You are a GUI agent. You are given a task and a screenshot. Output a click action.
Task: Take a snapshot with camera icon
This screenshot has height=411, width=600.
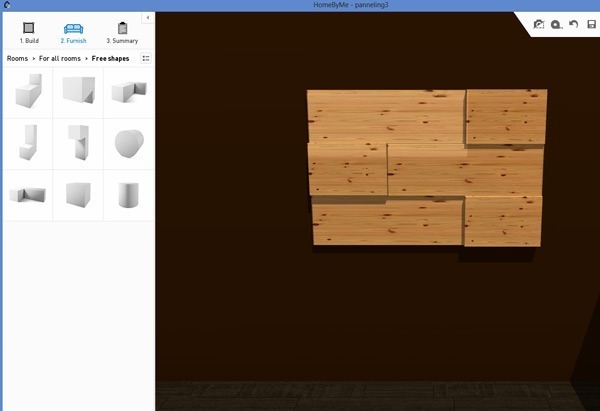[x=538, y=24]
